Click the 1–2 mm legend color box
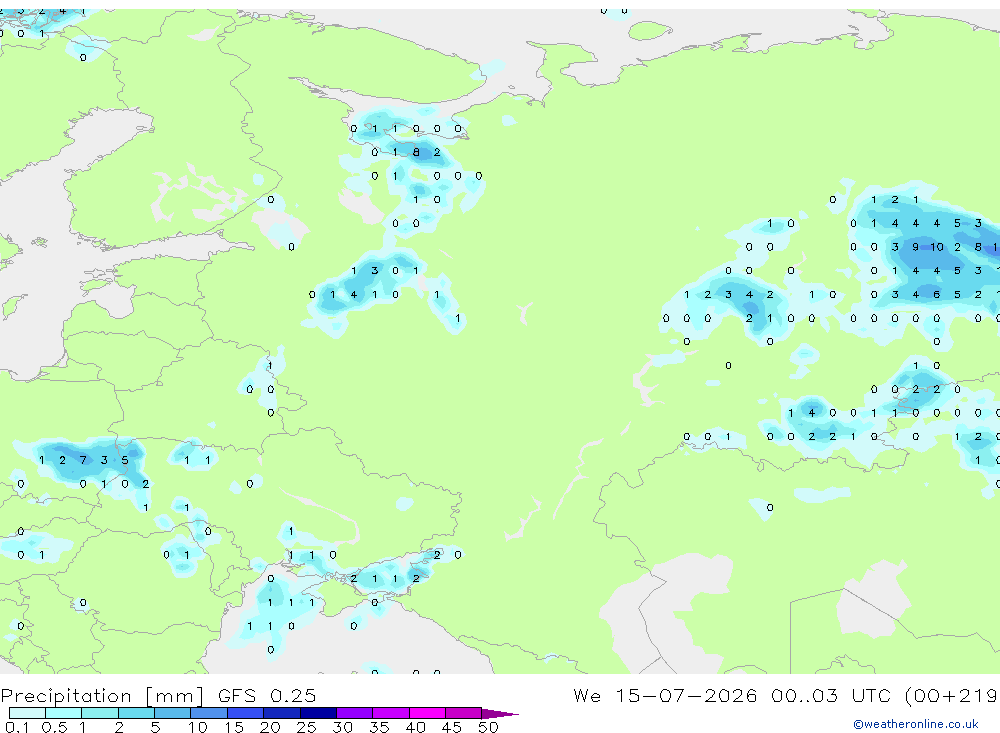This screenshot has height=733, width=1000. 99,713
